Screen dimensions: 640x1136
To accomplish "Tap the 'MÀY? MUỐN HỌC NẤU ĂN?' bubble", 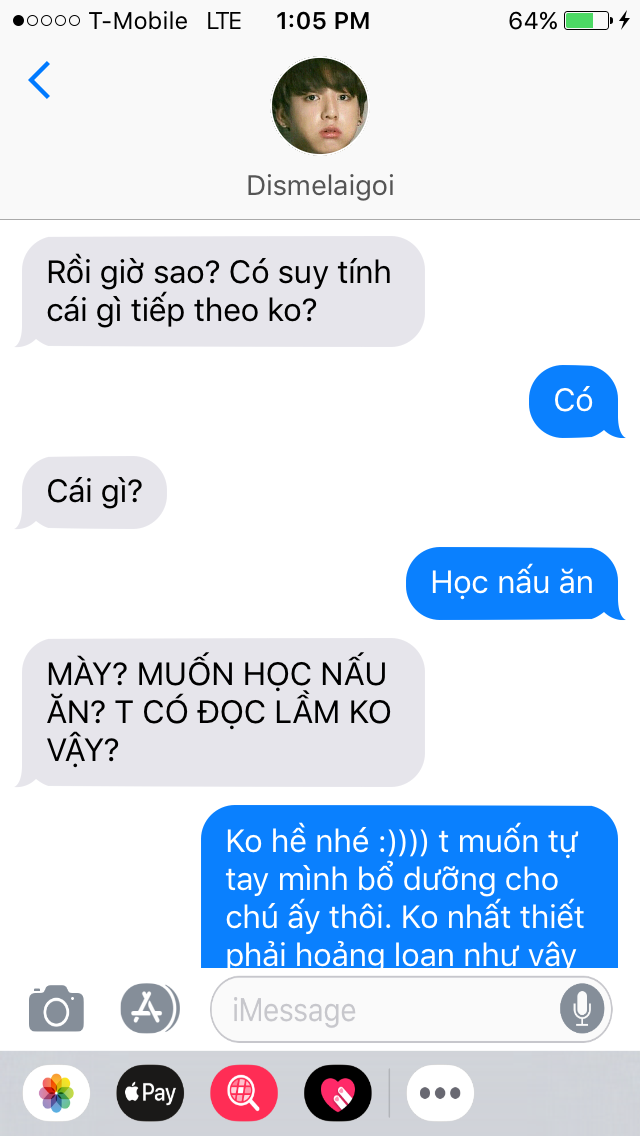I will coord(220,712).
